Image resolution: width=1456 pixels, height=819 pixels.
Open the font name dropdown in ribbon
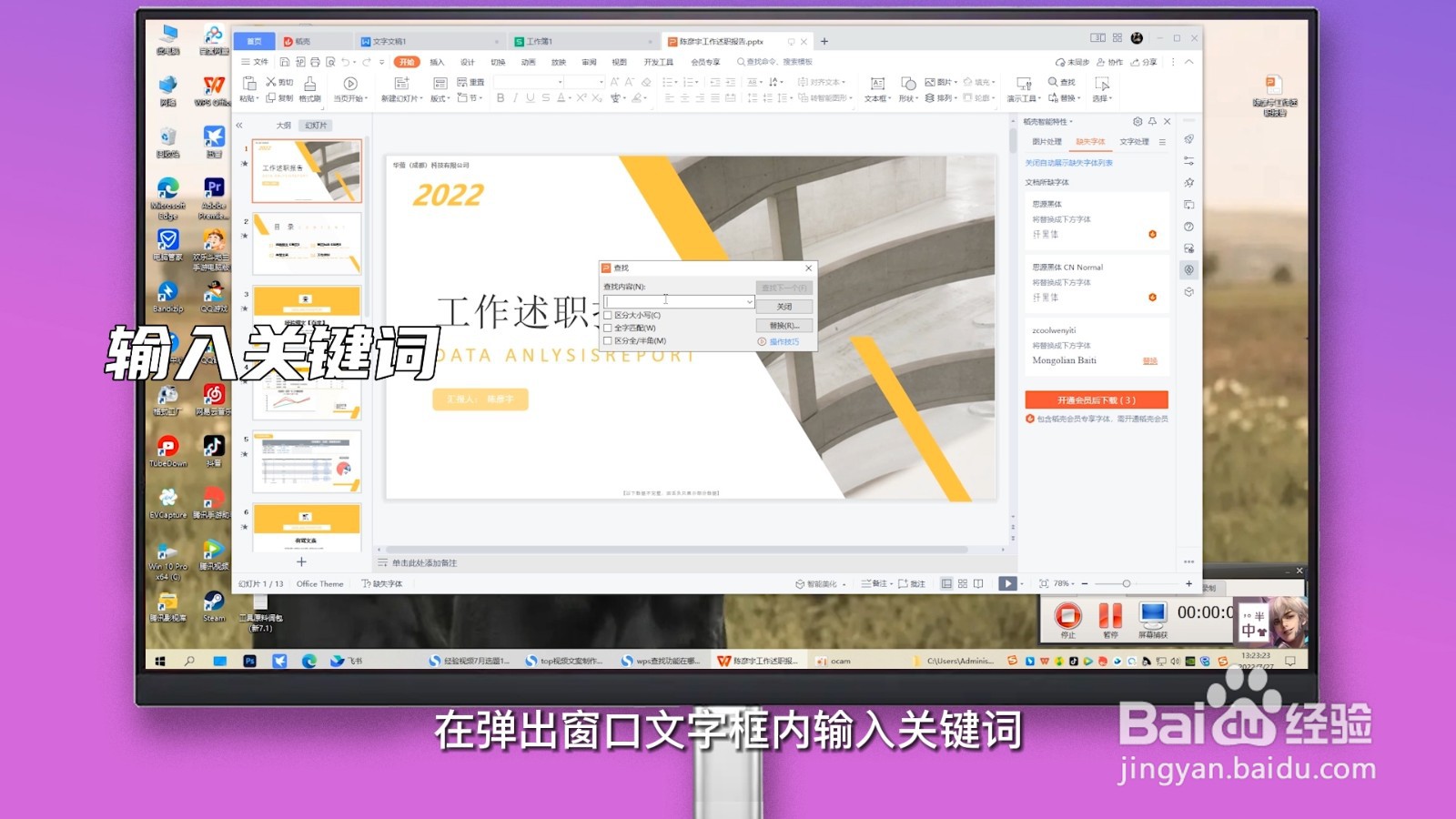[560, 82]
